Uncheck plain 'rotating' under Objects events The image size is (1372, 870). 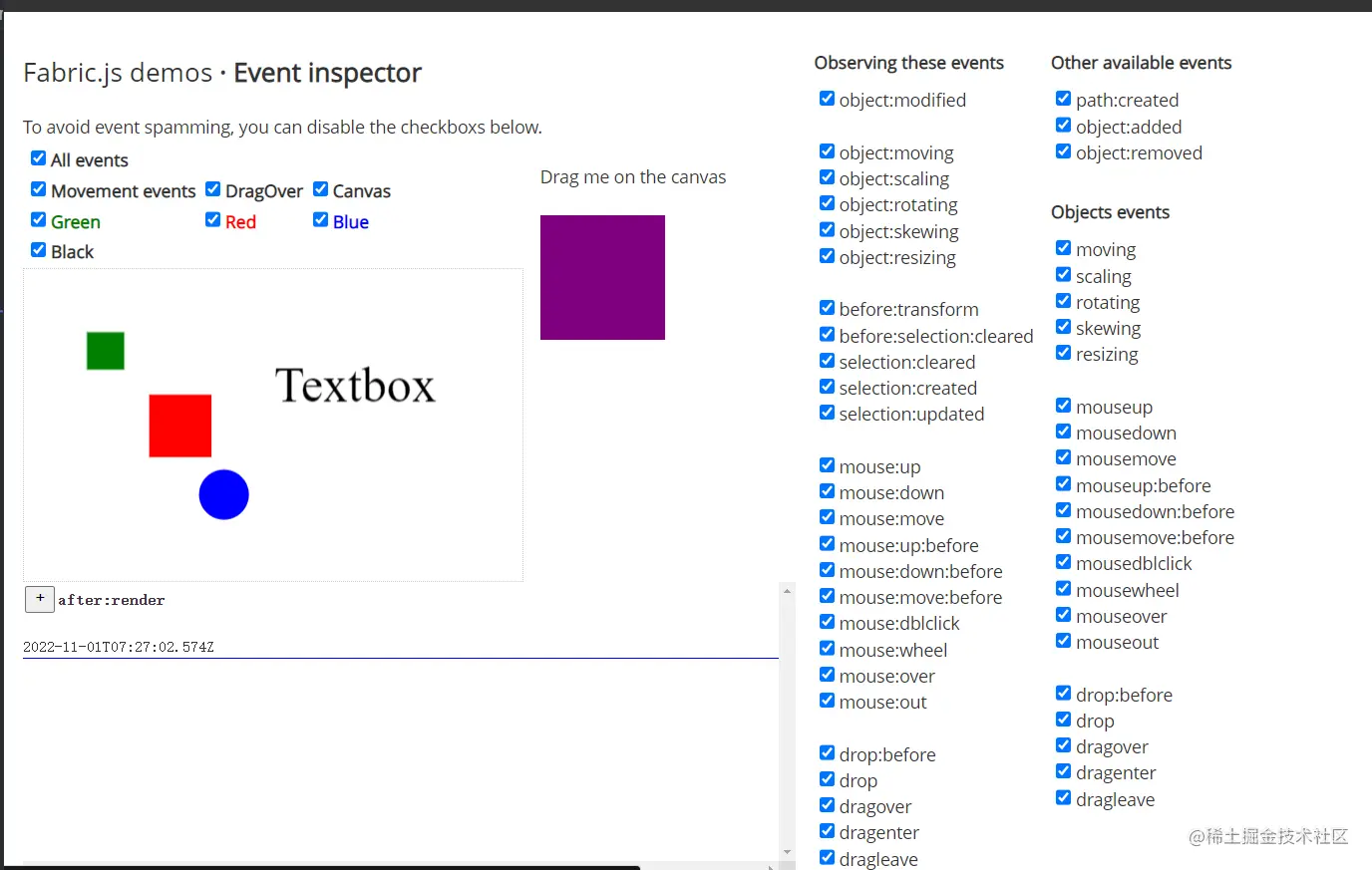pyautogui.click(x=1063, y=301)
